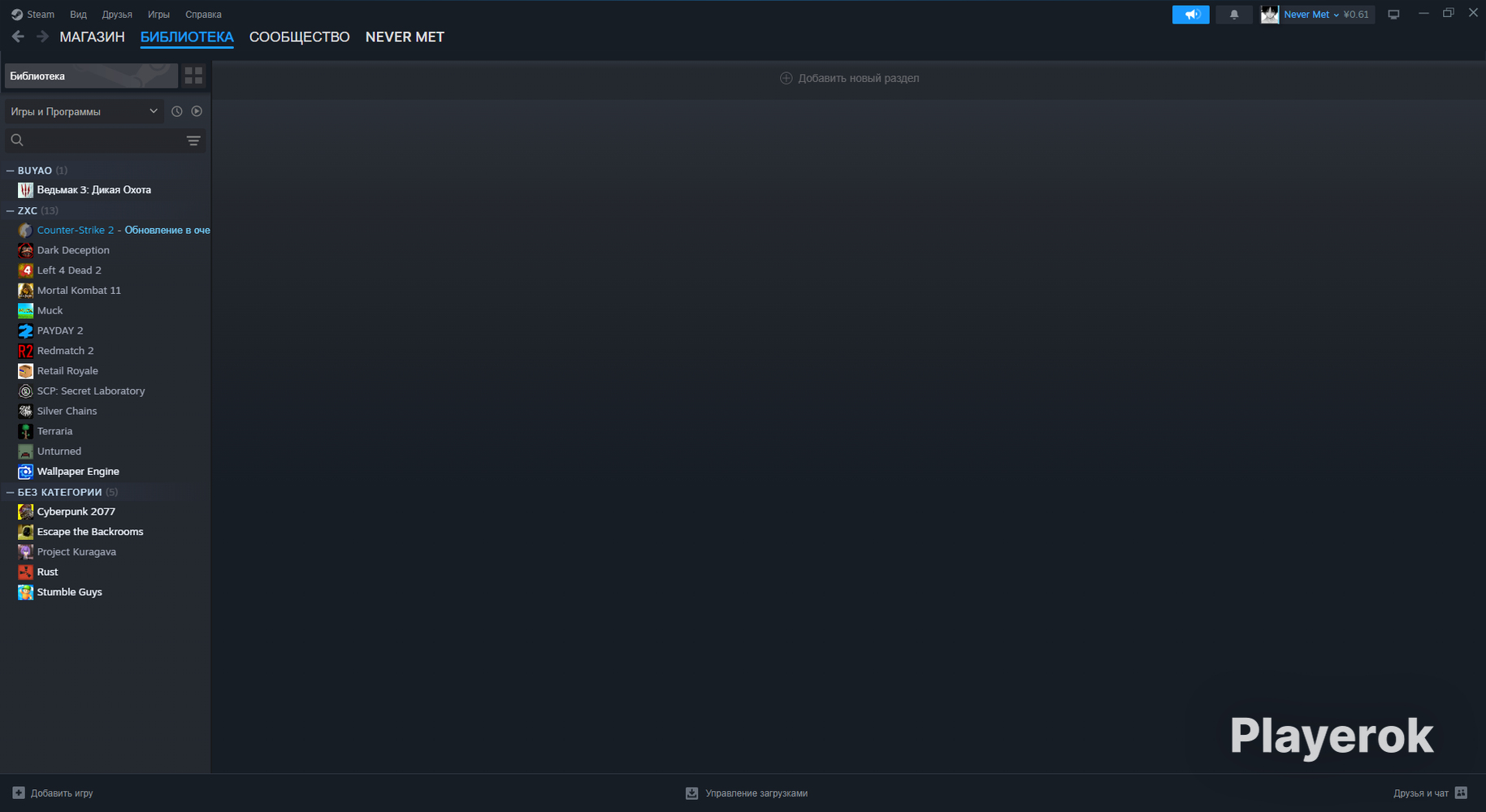Select Stumble Guys
This screenshot has width=1486, height=812.
[x=70, y=592]
